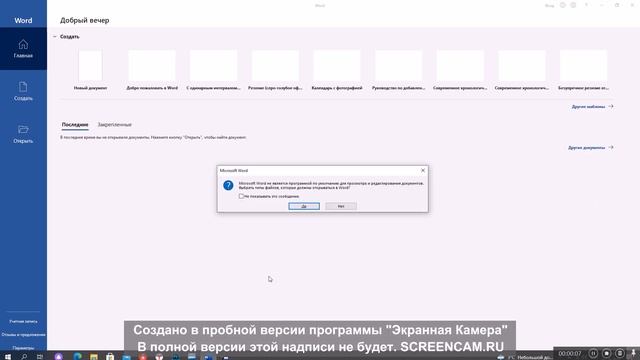Open File Explorer from taskbar
This screenshot has height=360, width=640.
[94, 357]
